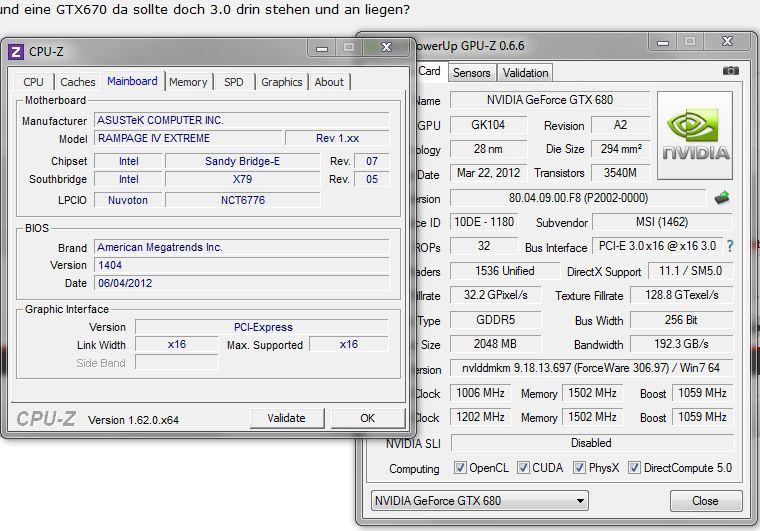Click the GPU-Z screenshot camera icon
The width and height of the screenshot is (760, 531).
[730, 71]
